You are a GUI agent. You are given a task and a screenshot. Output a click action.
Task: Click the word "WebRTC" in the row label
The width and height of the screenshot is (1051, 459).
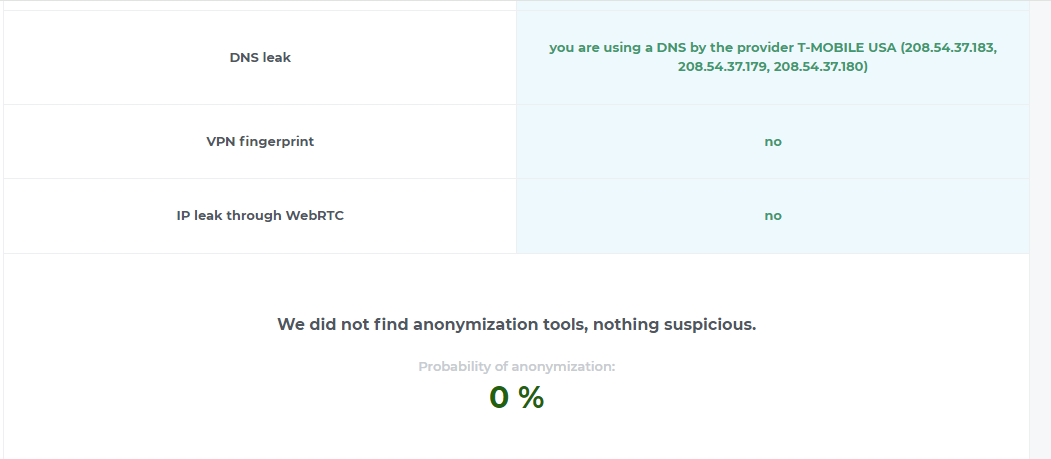(315, 215)
